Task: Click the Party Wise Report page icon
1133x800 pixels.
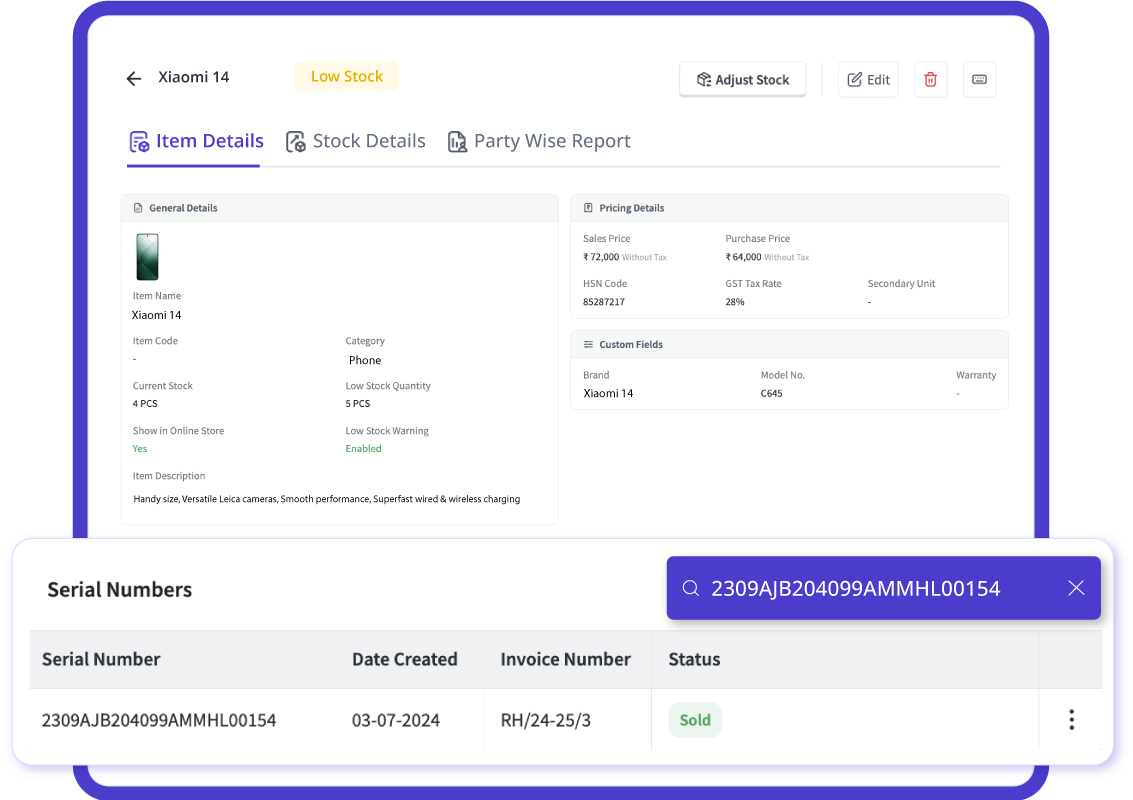Action: pos(457,141)
